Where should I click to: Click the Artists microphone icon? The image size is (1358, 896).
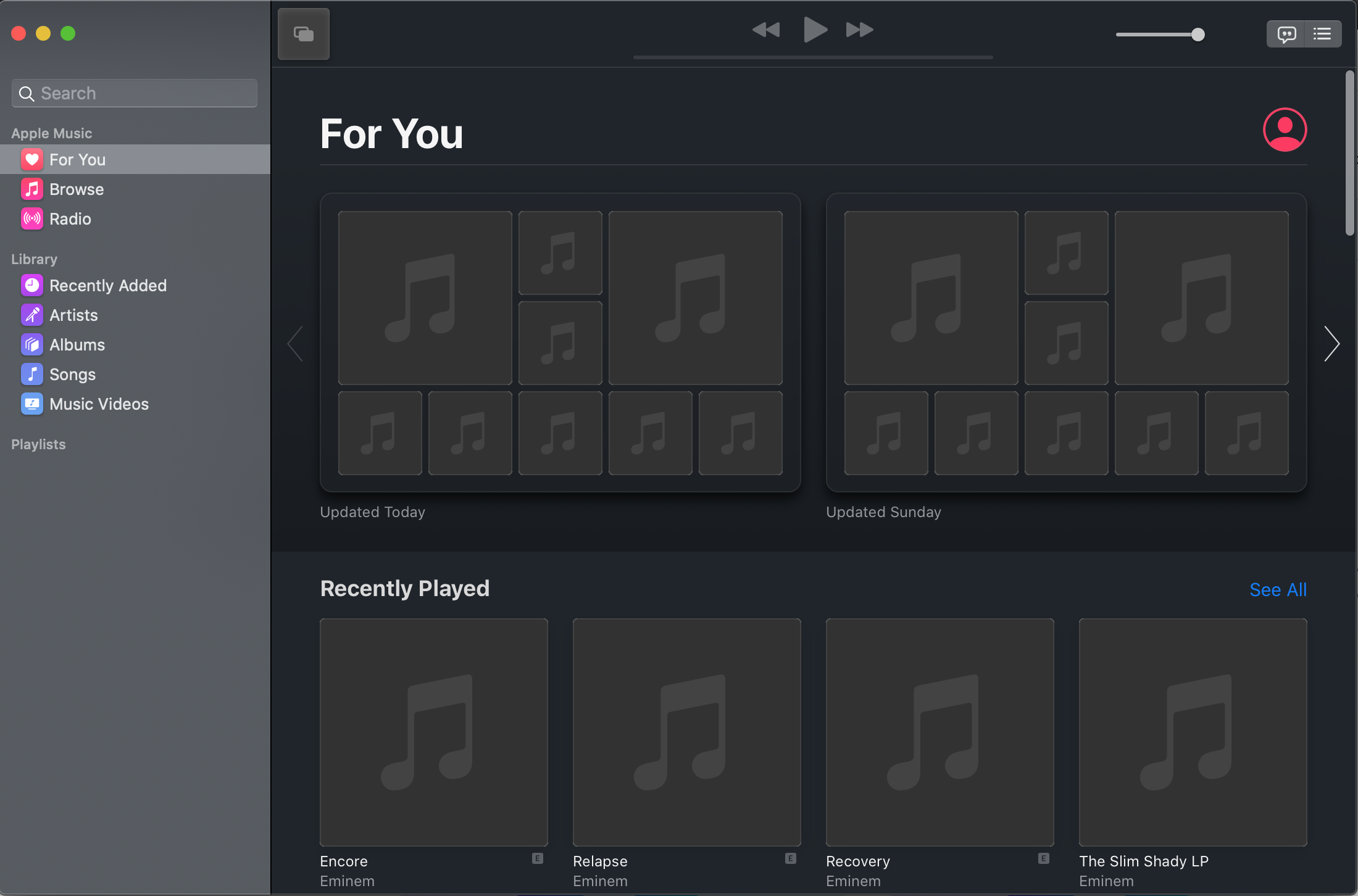coord(32,315)
